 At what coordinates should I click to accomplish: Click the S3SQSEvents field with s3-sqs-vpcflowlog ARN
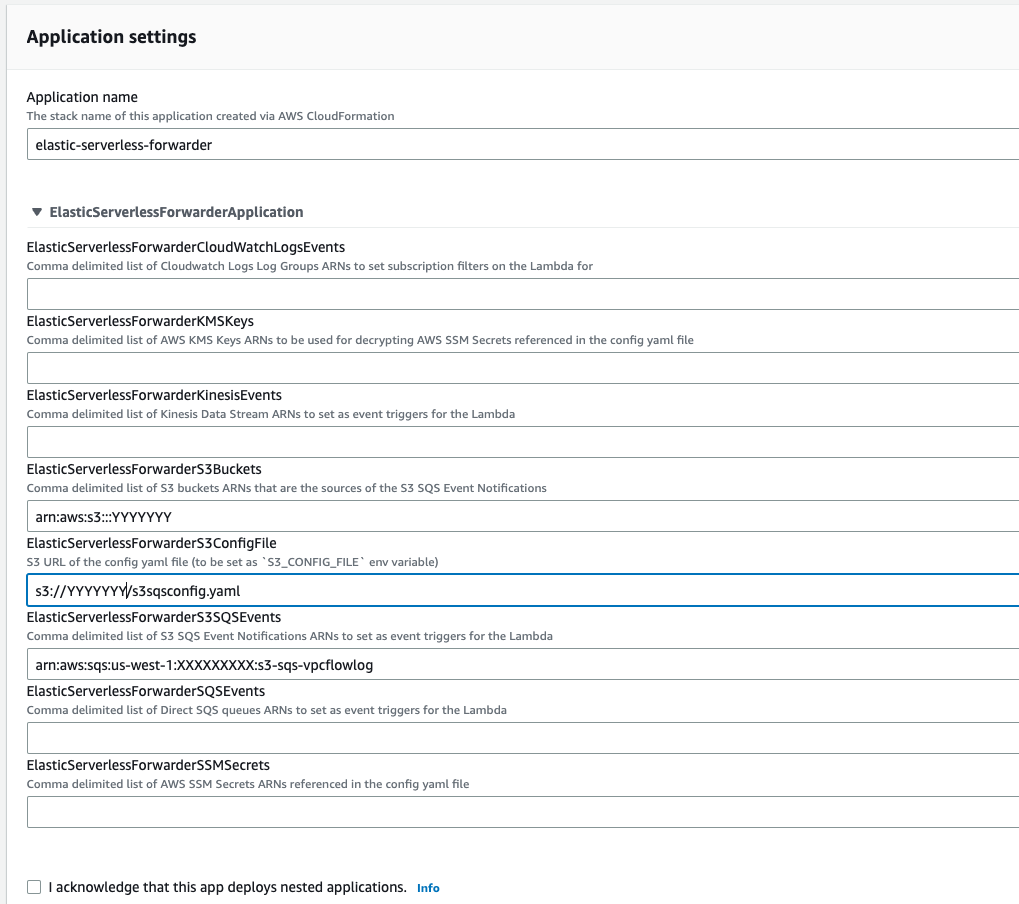(520, 664)
